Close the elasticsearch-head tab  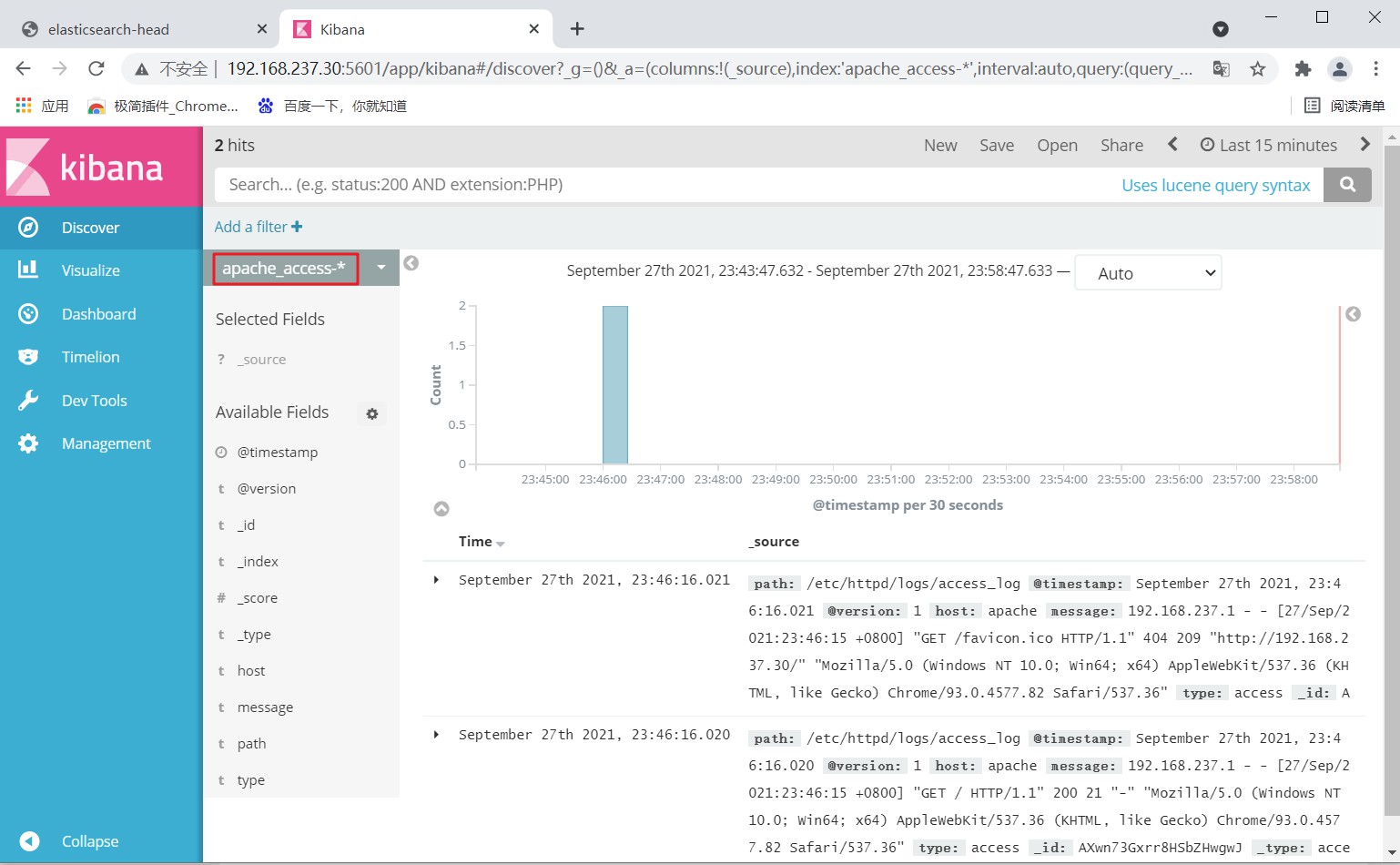coord(262,29)
